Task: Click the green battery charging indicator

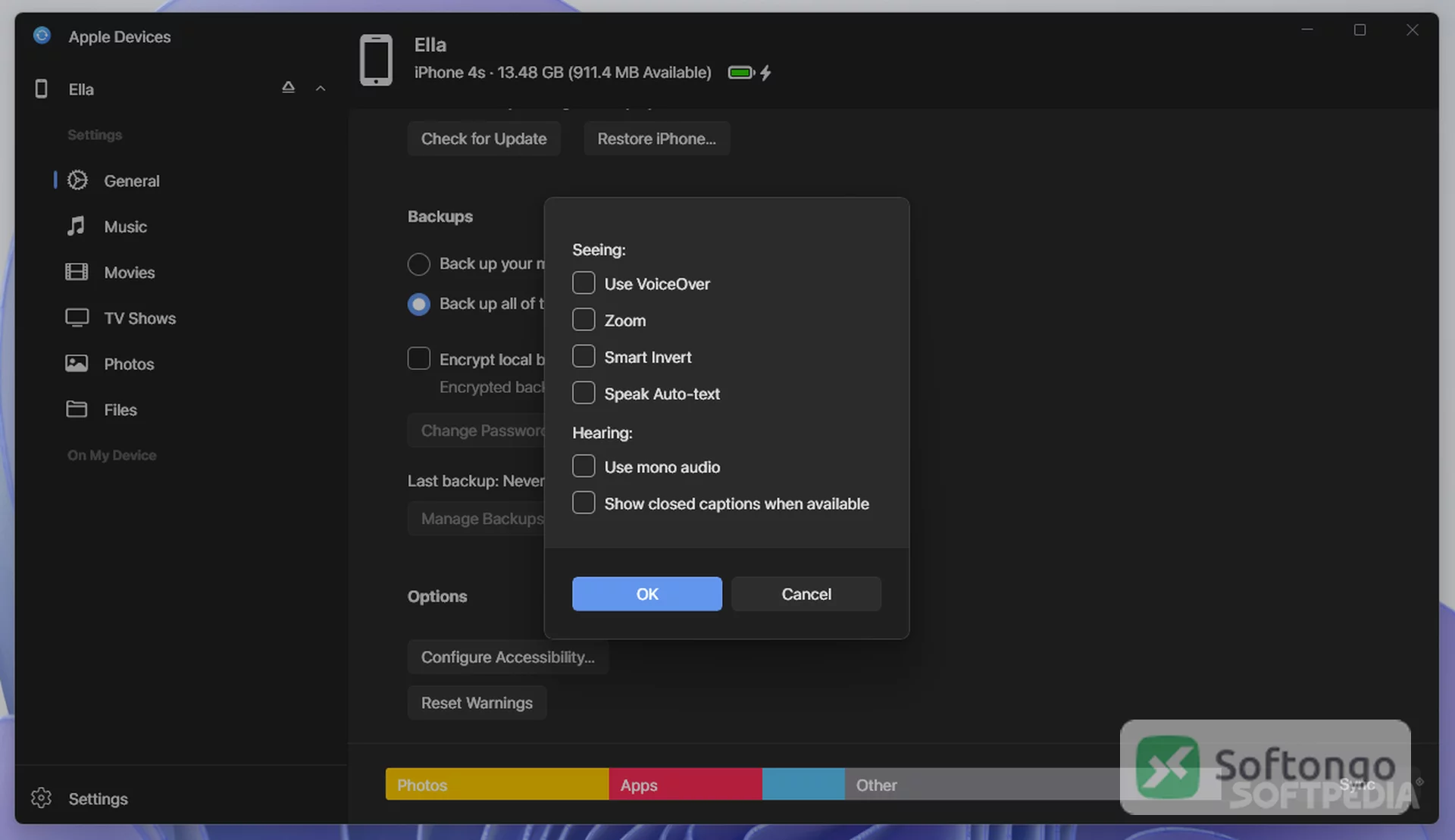Action: tap(749, 73)
